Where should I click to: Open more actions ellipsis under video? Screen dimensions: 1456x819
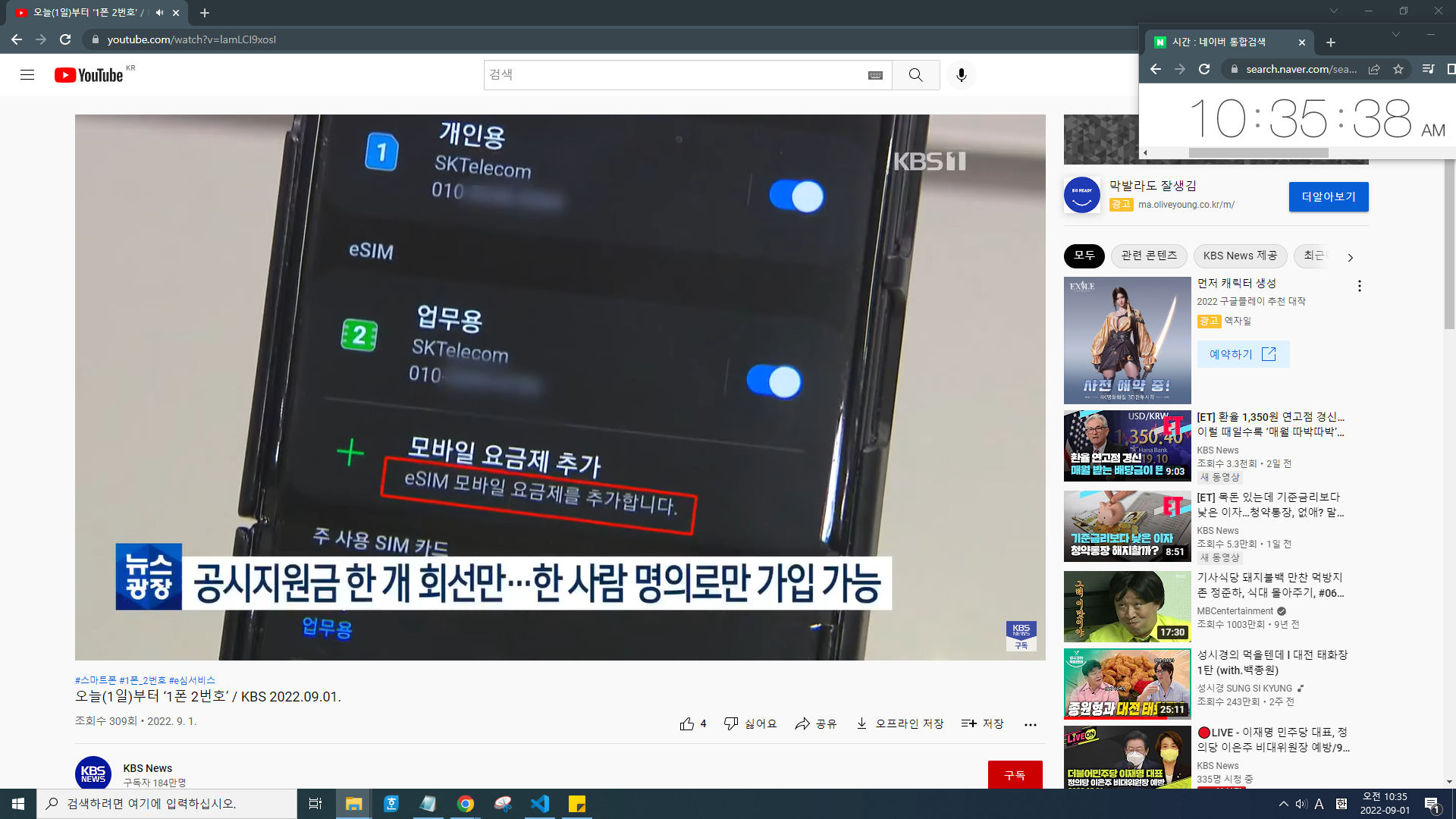click(1030, 724)
